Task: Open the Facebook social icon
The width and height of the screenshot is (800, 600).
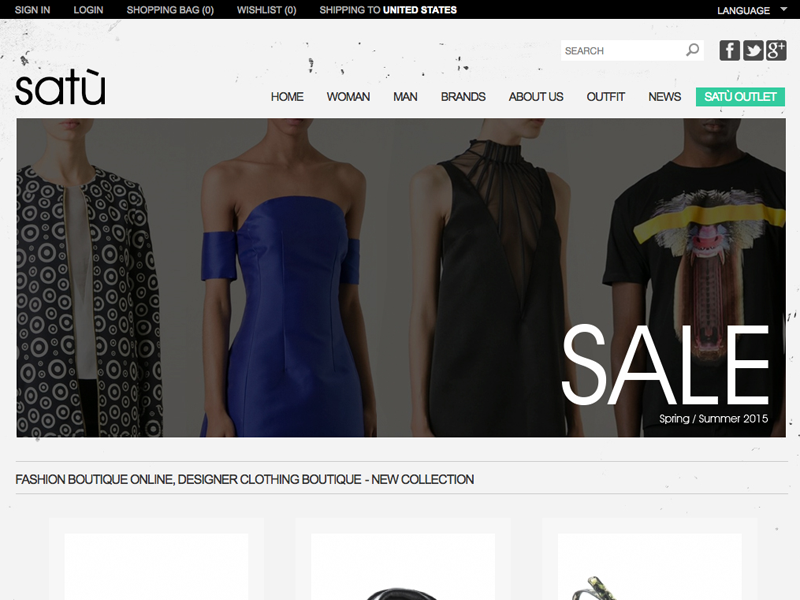Action: tap(730, 51)
